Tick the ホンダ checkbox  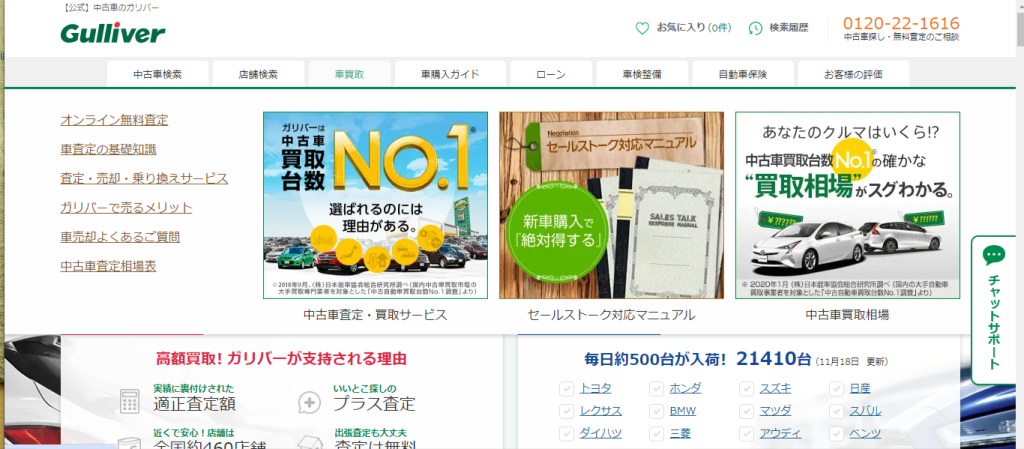click(x=656, y=390)
